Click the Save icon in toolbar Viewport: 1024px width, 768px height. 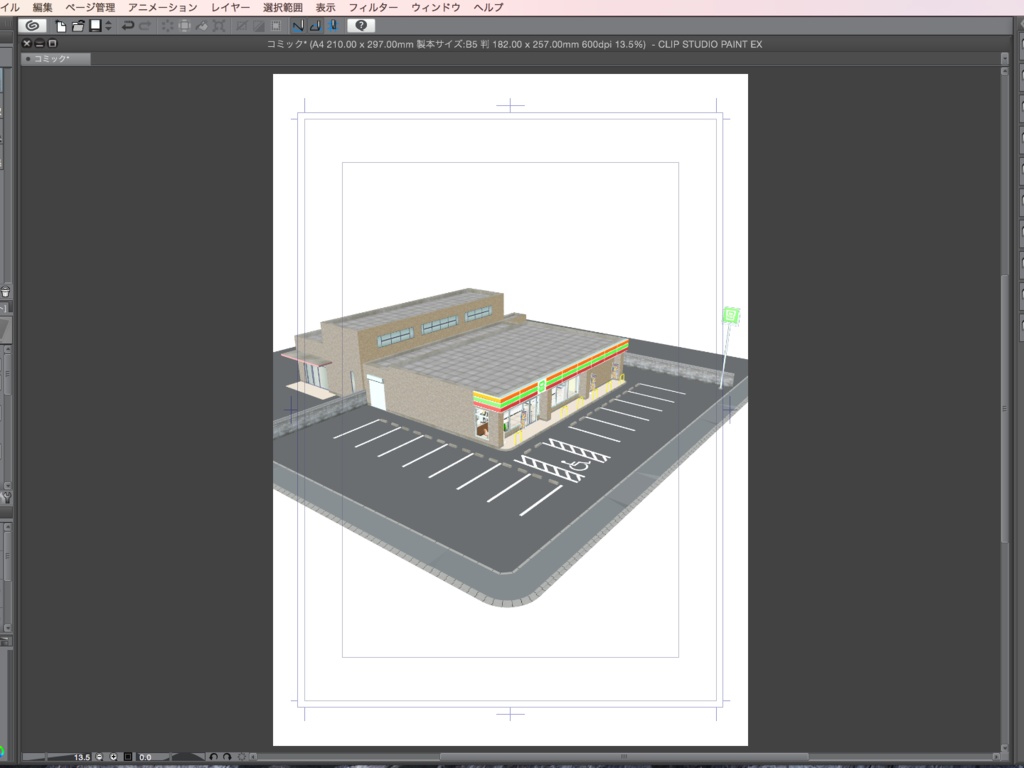(x=95, y=25)
